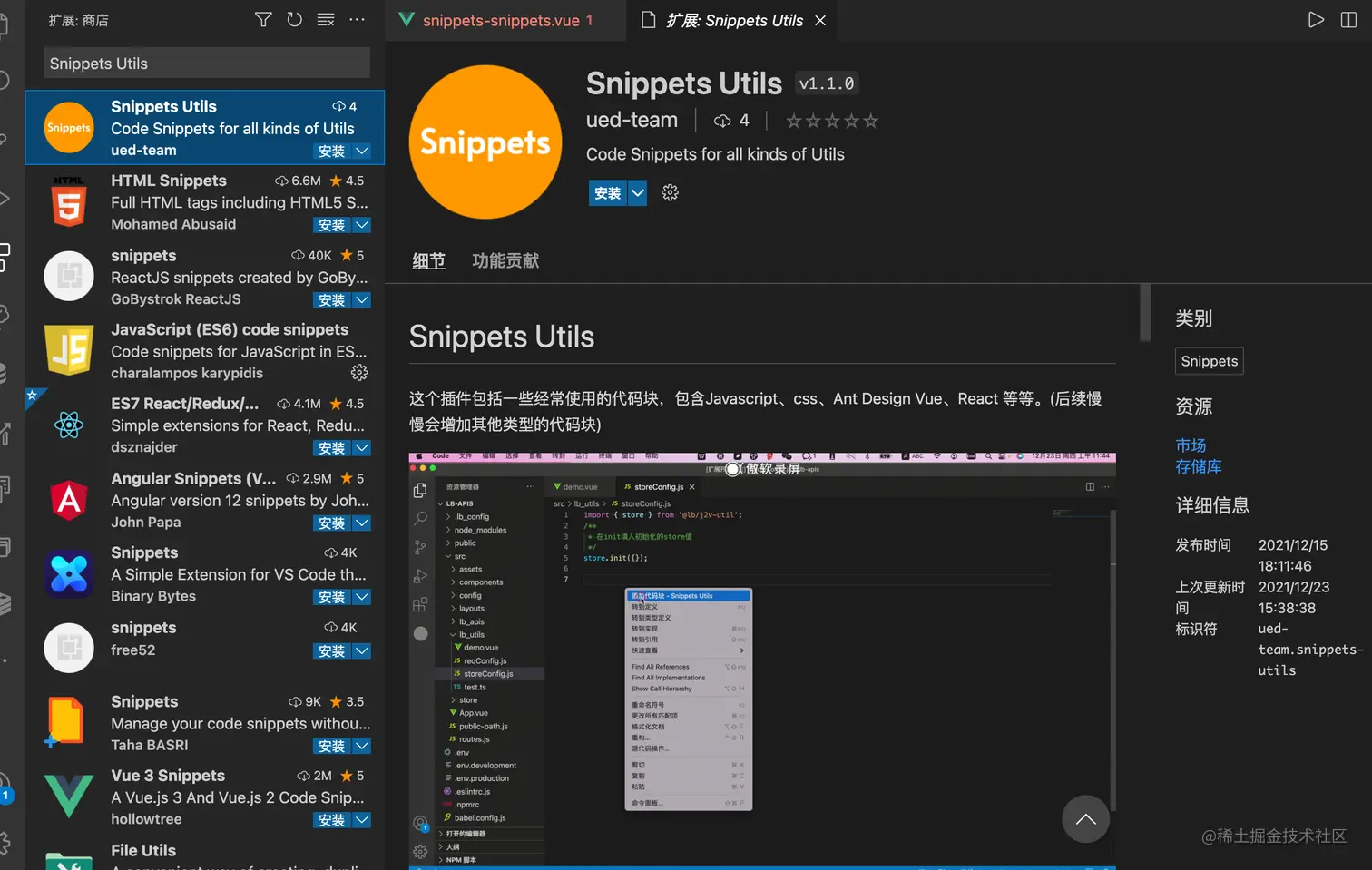1372x870 pixels.
Task: Click the small Snippets Utils list icon
Action: pyautogui.click(x=69, y=127)
